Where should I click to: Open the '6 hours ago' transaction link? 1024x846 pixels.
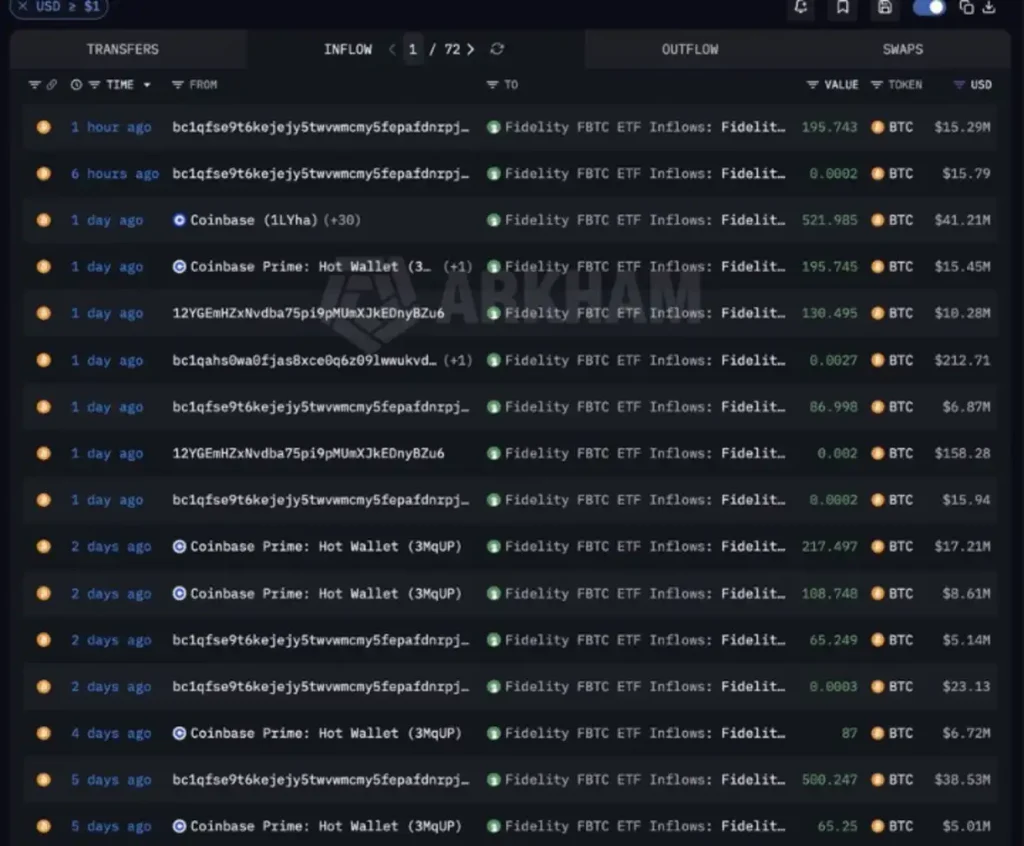115,174
